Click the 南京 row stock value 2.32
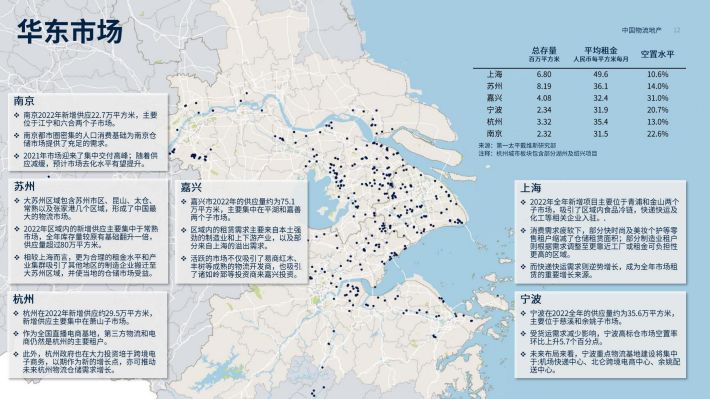The height and width of the screenshot is (399, 710). click(x=544, y=134)
